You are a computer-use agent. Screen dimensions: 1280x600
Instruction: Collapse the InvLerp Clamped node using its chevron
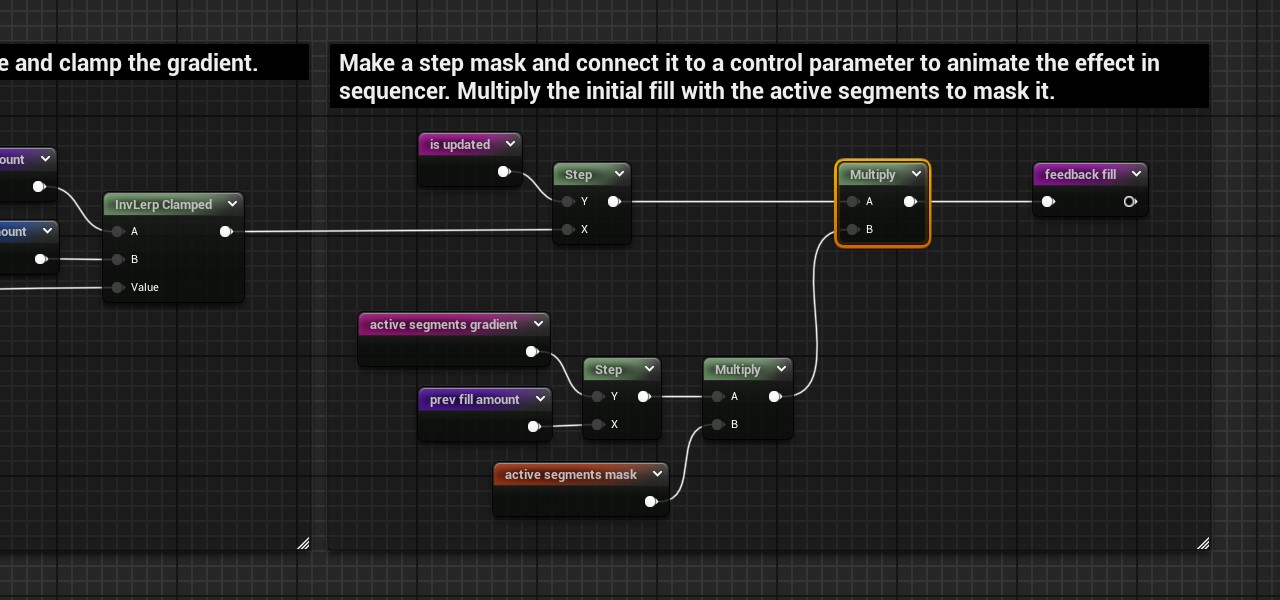[x=232, y=204]
